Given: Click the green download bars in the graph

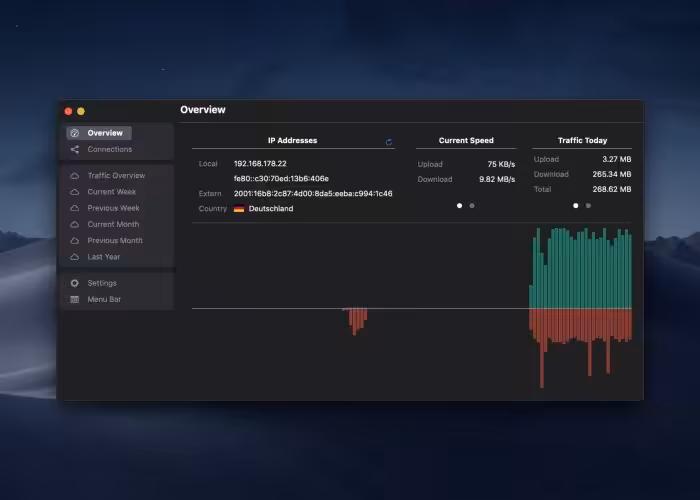Looking at the screenshot, I should point(580,270).
